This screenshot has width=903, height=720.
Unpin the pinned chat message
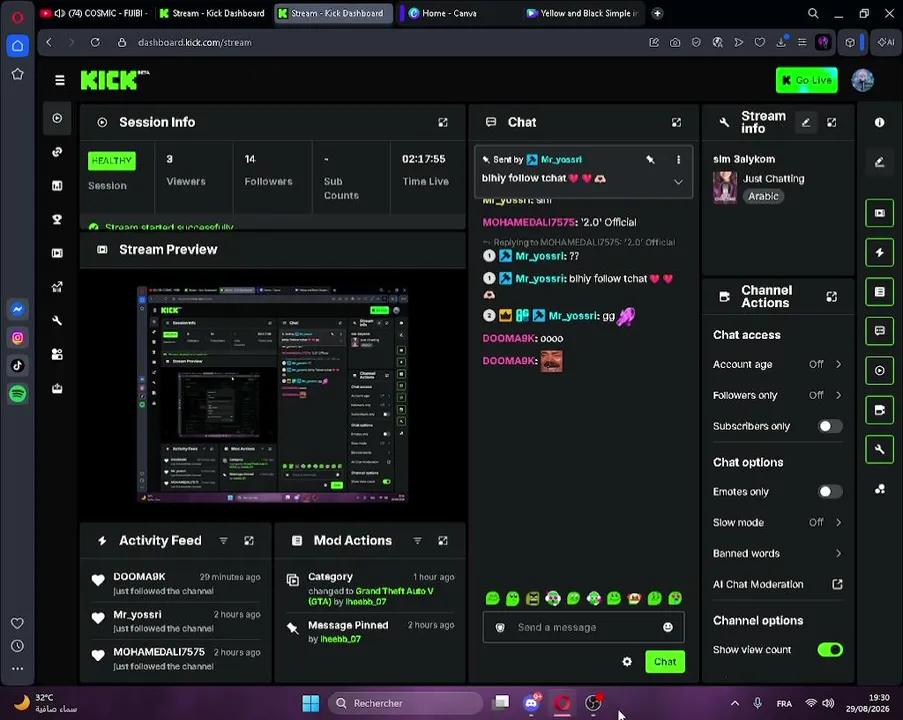pyautogui.click(x=650, y=160)
